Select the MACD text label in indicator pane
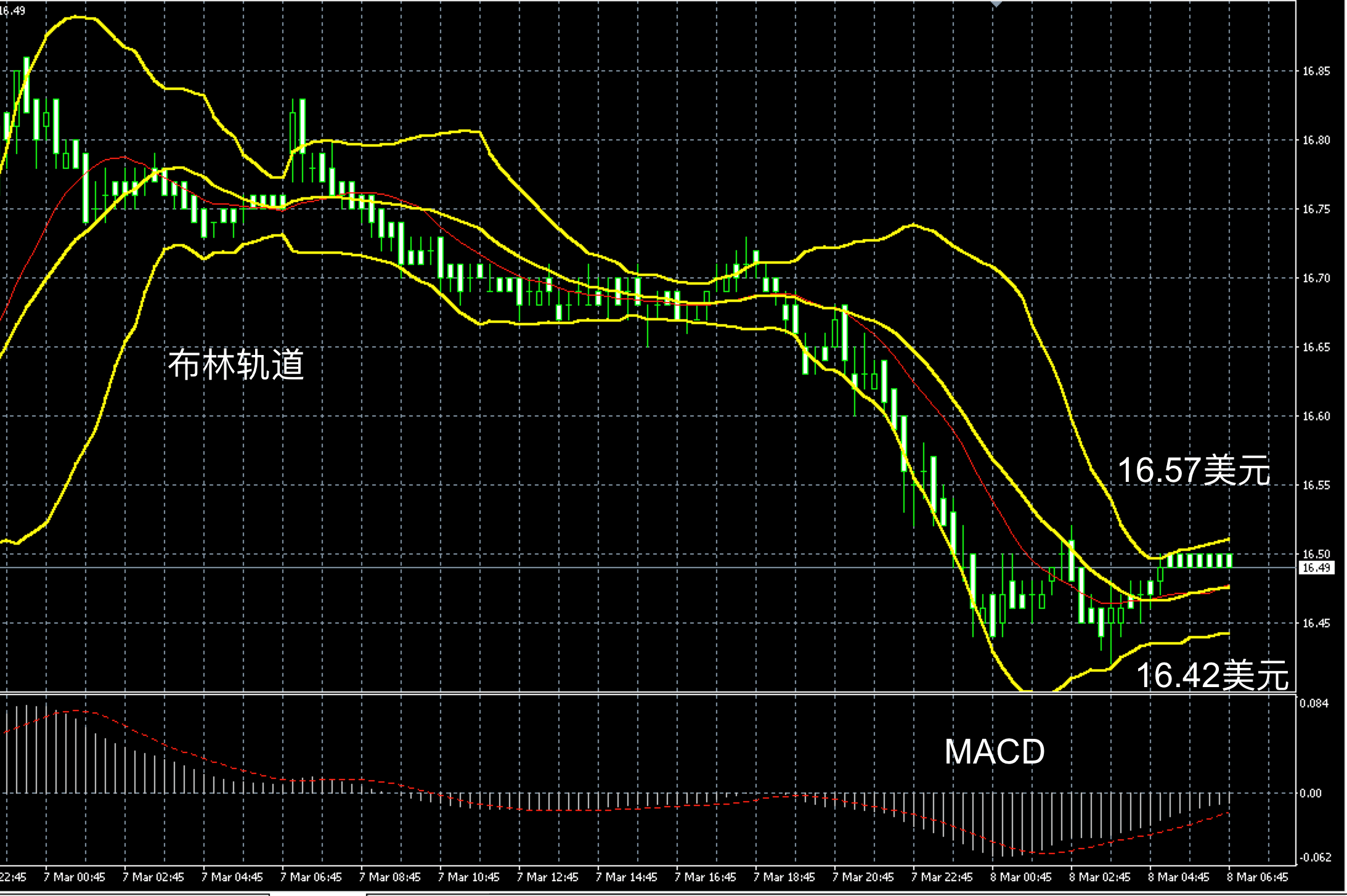Viewport: 1347px width, 896px height. pos(995,751)
